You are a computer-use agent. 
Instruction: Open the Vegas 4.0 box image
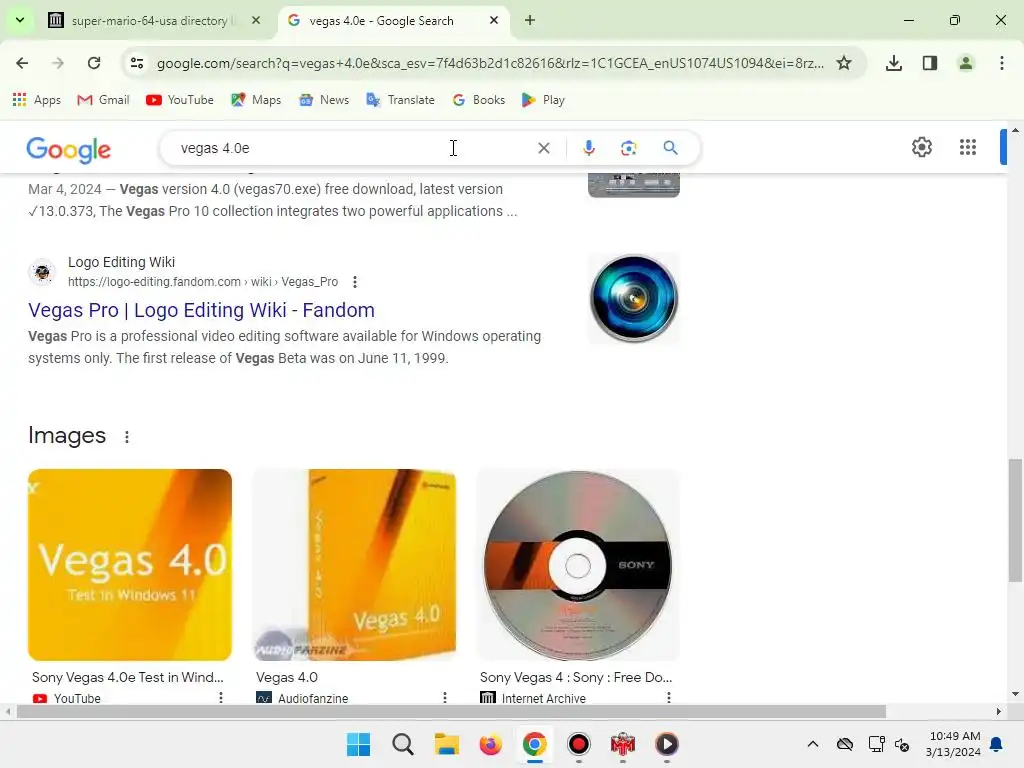[354, 565]
